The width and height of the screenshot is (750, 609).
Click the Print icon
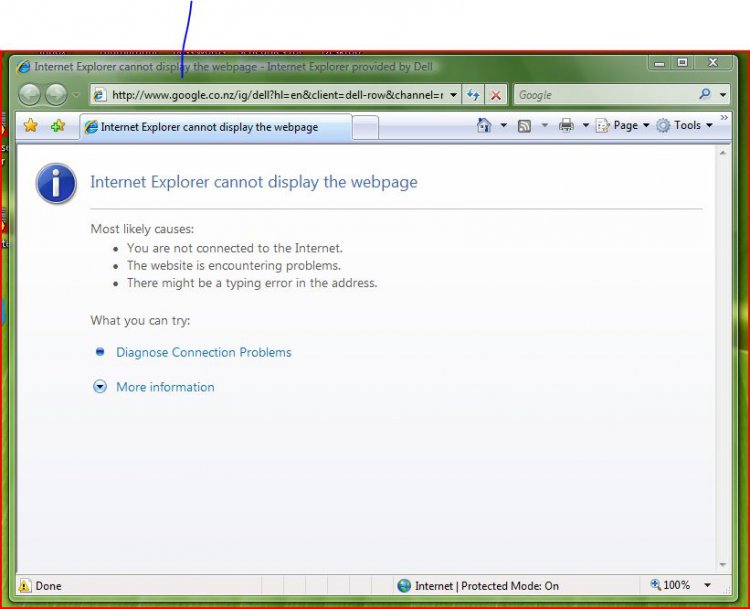point(566,125)
